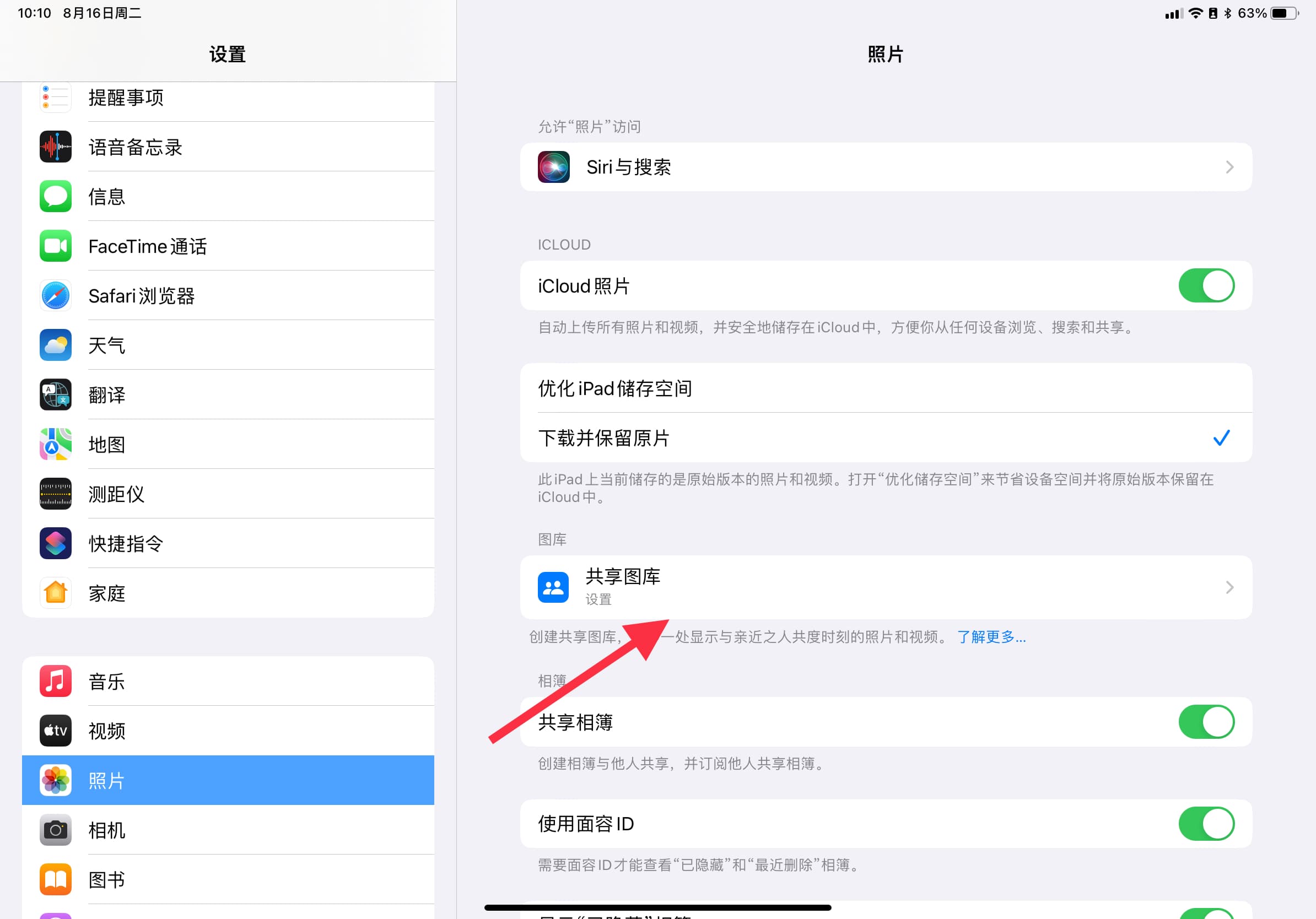The width and height of the screenshot is (1316, 919).
Task: Tap the Music (音乐) note icon
Action: [56, 681]
